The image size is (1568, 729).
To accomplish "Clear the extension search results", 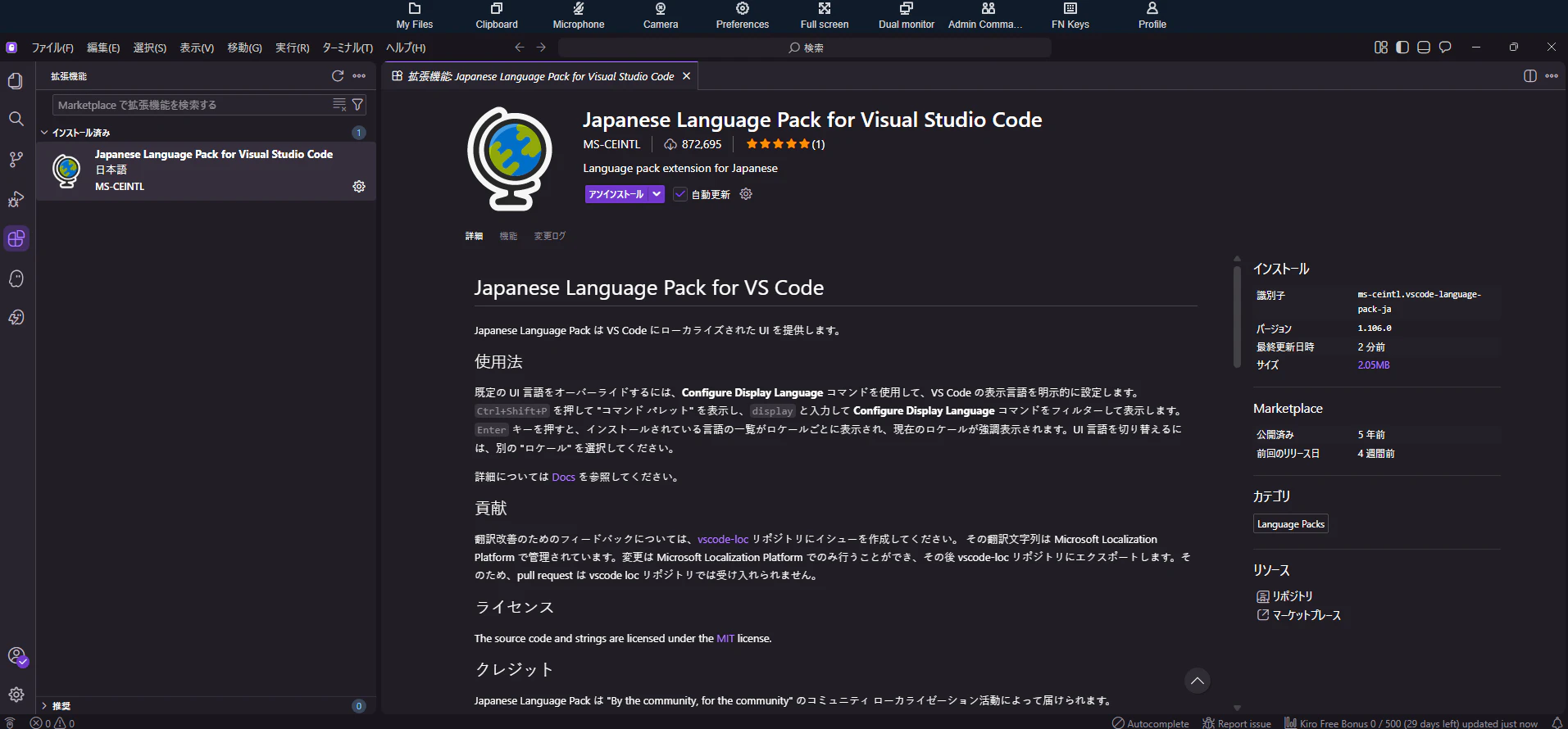I will pyautogui.click(x=339, y=105).
